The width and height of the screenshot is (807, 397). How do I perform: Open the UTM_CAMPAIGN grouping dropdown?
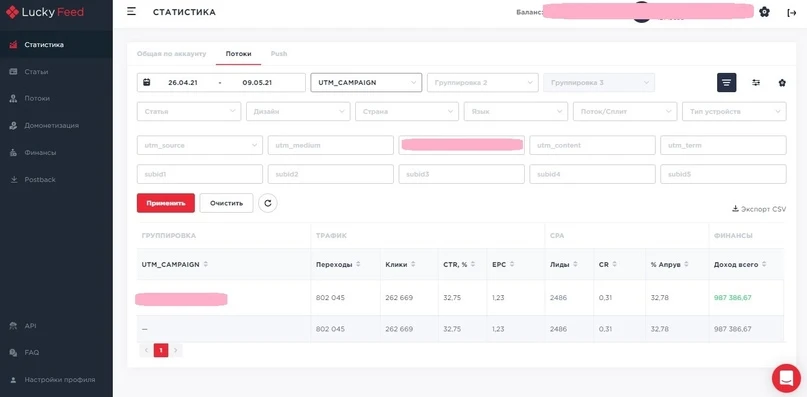coord(366,82)
